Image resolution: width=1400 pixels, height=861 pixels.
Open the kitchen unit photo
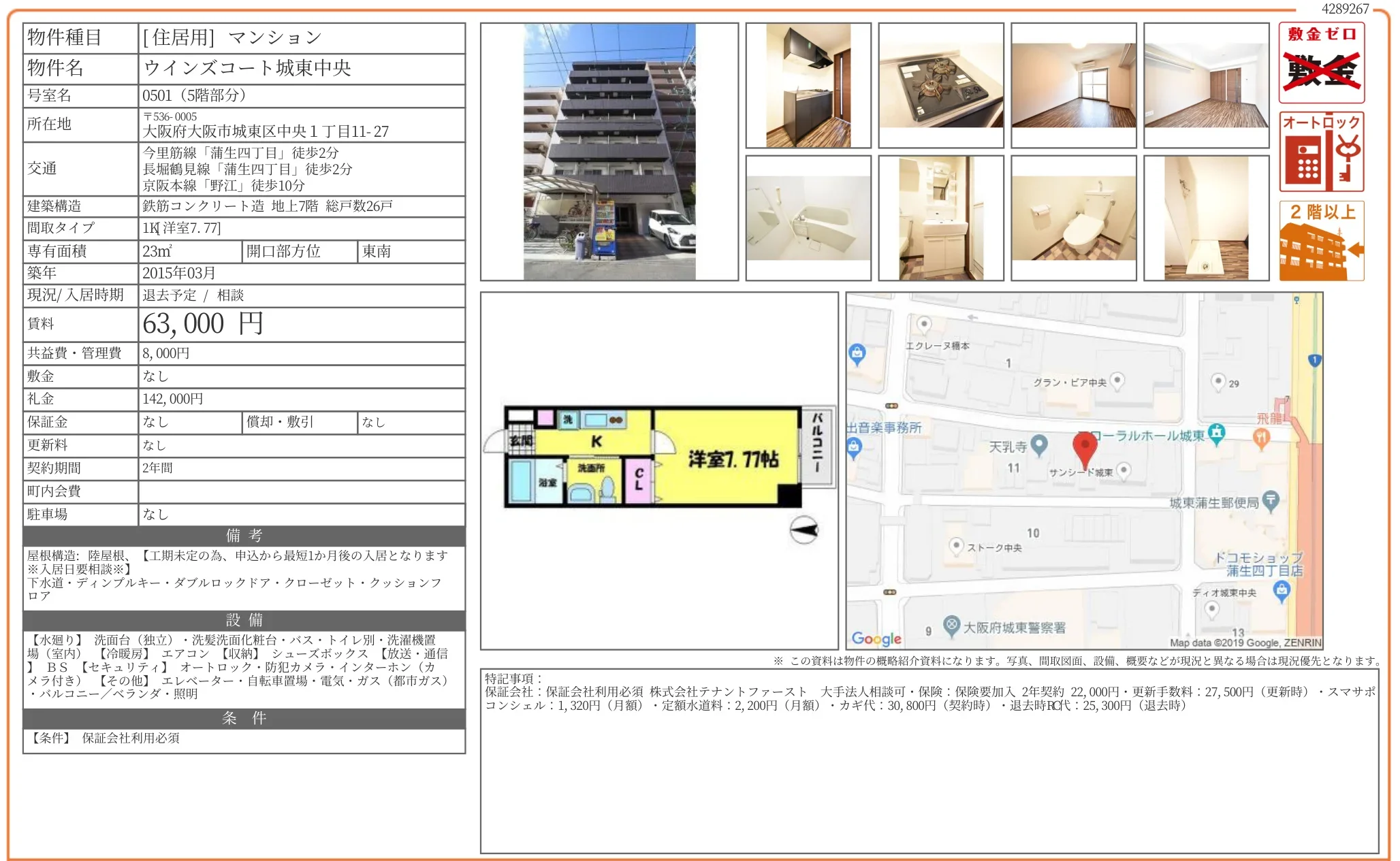808,86
